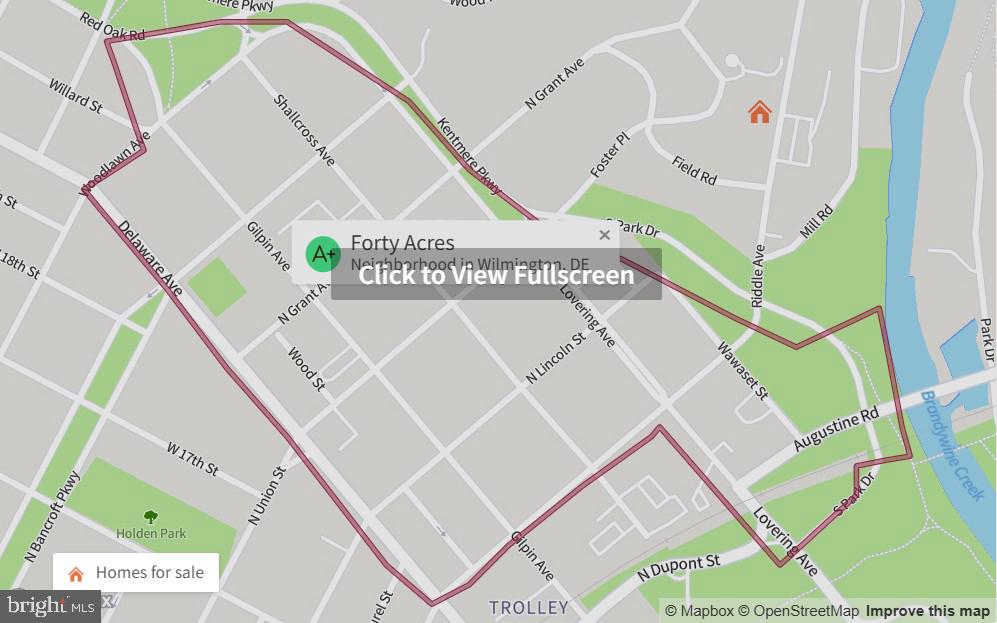This screenshot has height=623, width=997.
Task: Click the Delaware Ave street label
Action: (x=150, y=258)
